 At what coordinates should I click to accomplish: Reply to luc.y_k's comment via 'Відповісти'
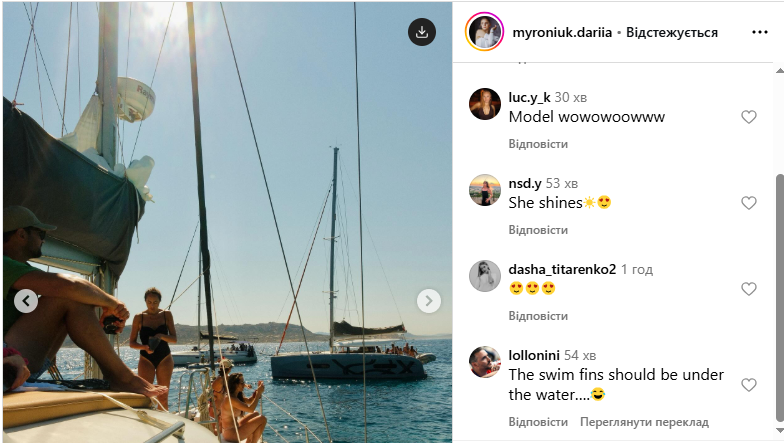pyautogui.click(x=538, y=144)
